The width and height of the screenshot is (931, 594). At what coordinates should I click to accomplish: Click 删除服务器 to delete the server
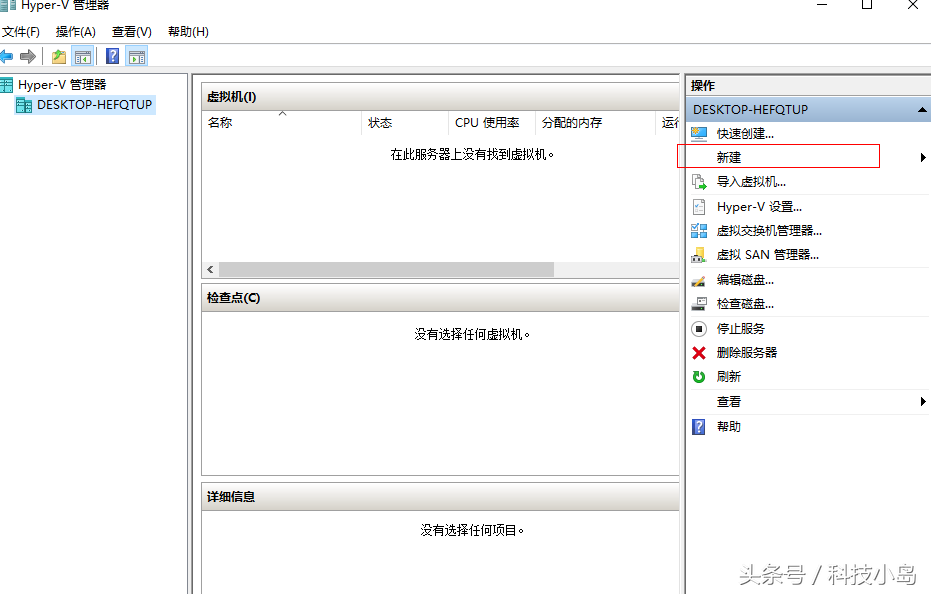[748, 352]
